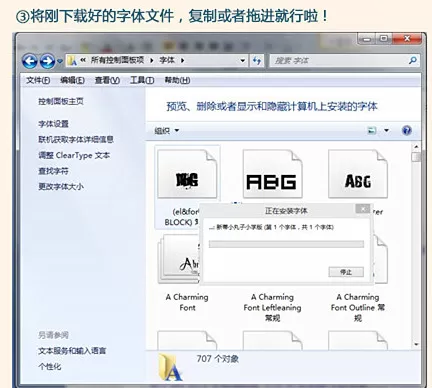Click the font install progress bar

(286, 244)
